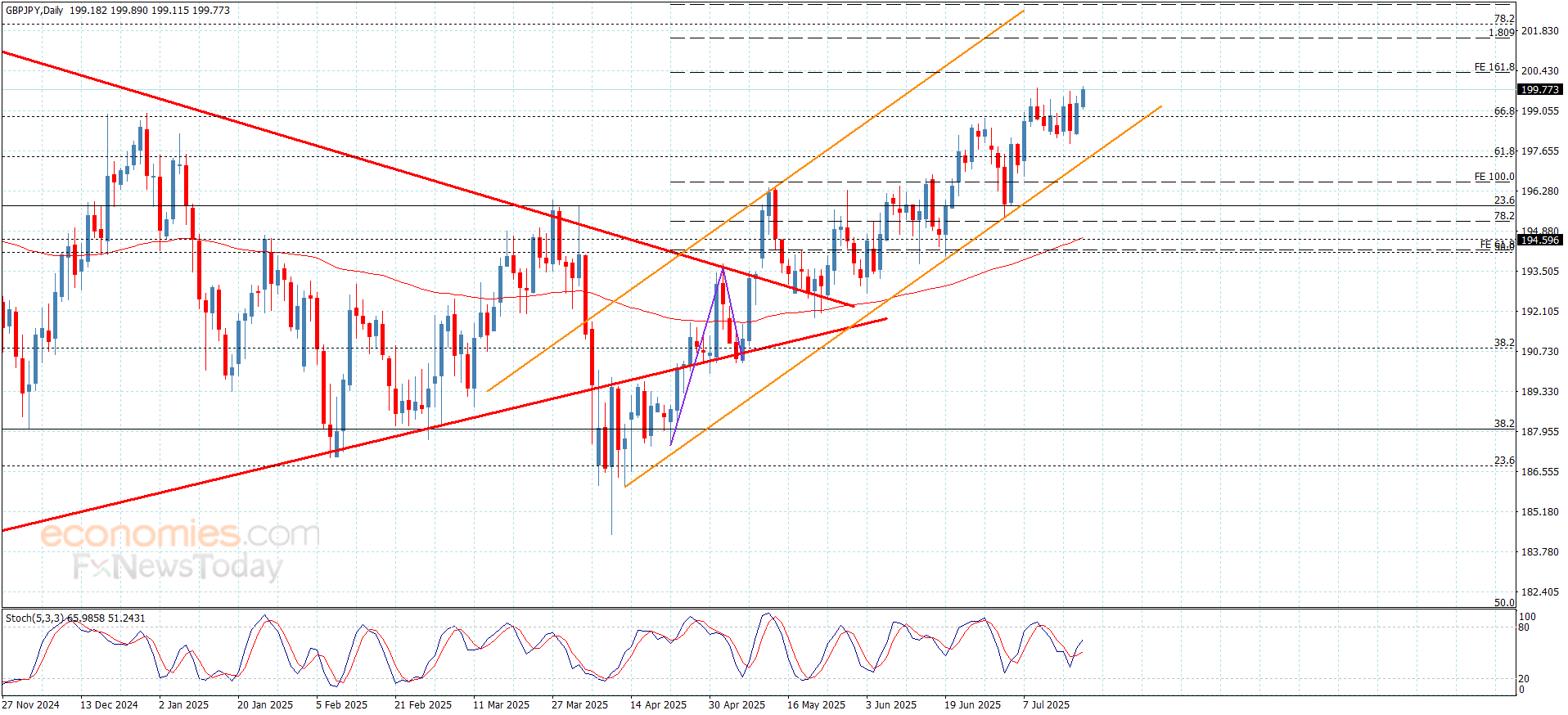Select the 61.8 label beside 197.655
Screen dimensions: 1568x715
click(1504, 151)
